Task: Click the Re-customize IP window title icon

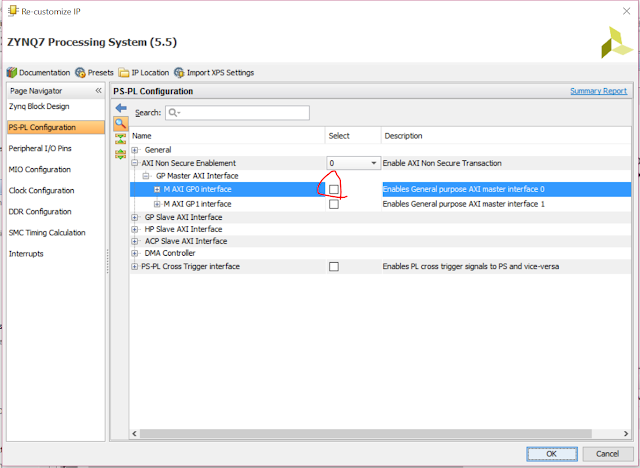Action: 13,11
